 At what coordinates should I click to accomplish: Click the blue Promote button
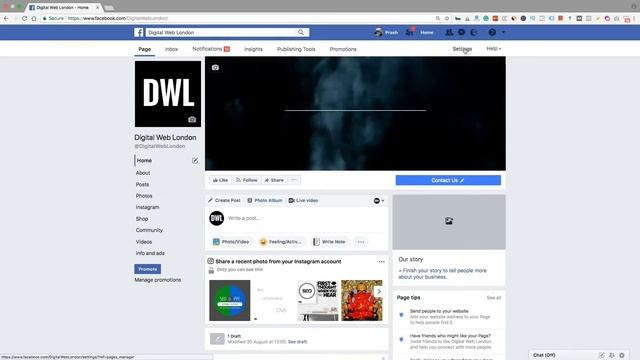pos(148,269)
